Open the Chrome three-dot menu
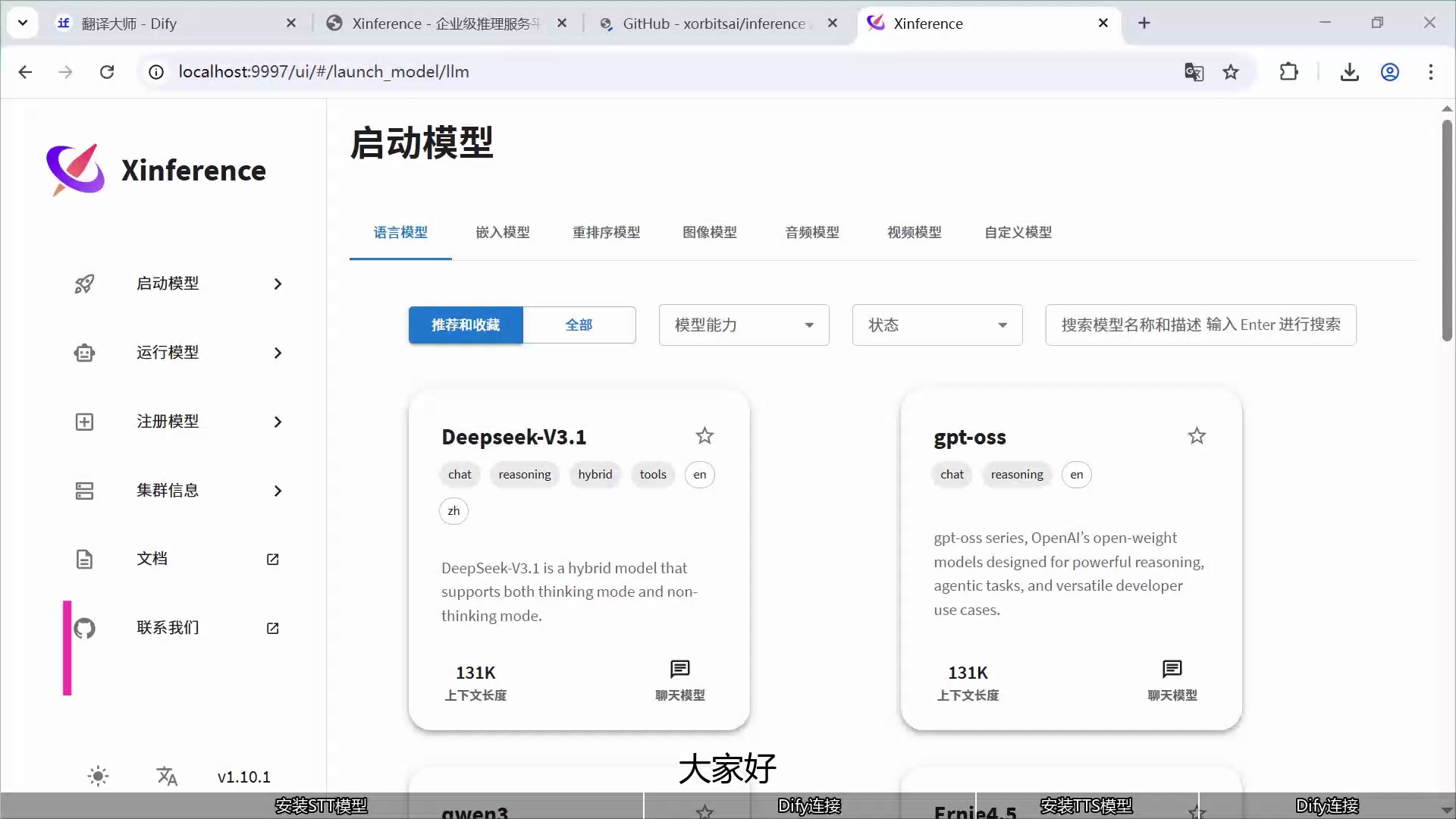The height and width of the screenshot is (819, 1456). click(1430, 72)
